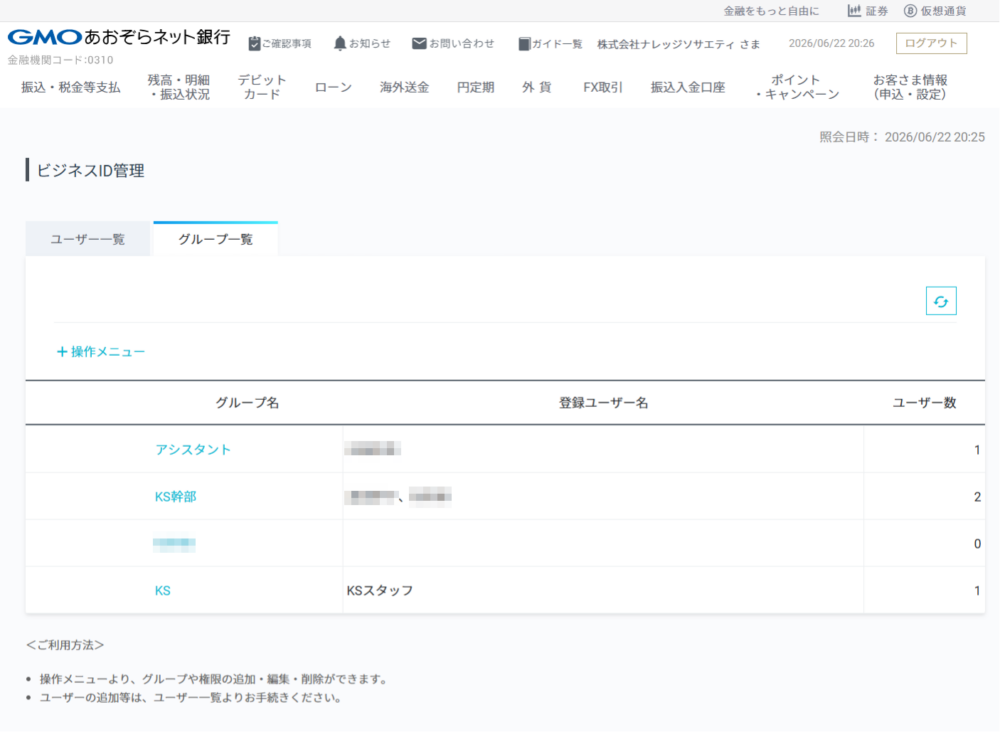This screenshot has width=1000, height=732.
Task: Select the グループ一覧 tab
Action: (x=216, y=239)
